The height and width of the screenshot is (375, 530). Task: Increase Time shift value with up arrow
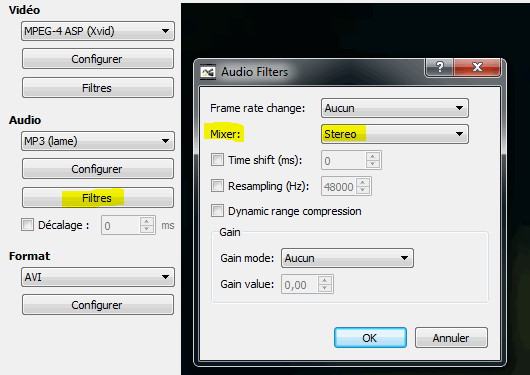(372, 156)
